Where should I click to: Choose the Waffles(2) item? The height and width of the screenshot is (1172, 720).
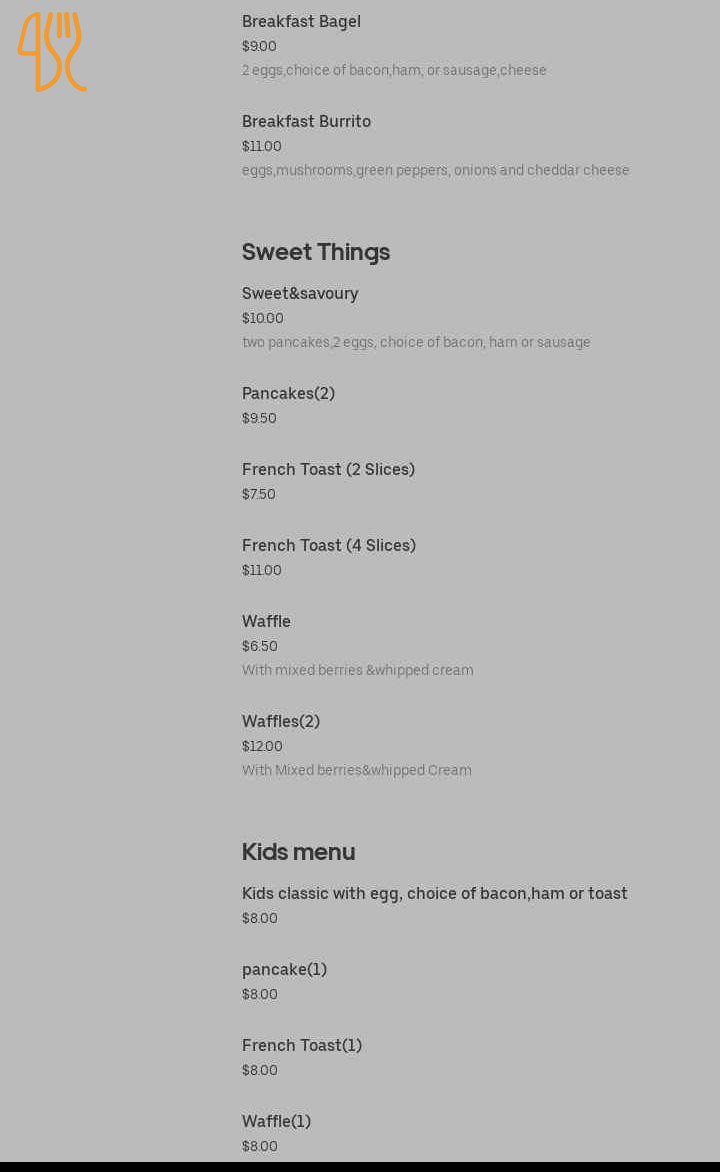(281, 721)
